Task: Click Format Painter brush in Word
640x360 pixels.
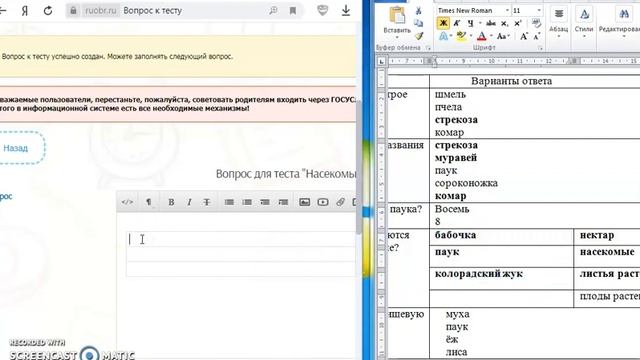Action: [419, 36]
